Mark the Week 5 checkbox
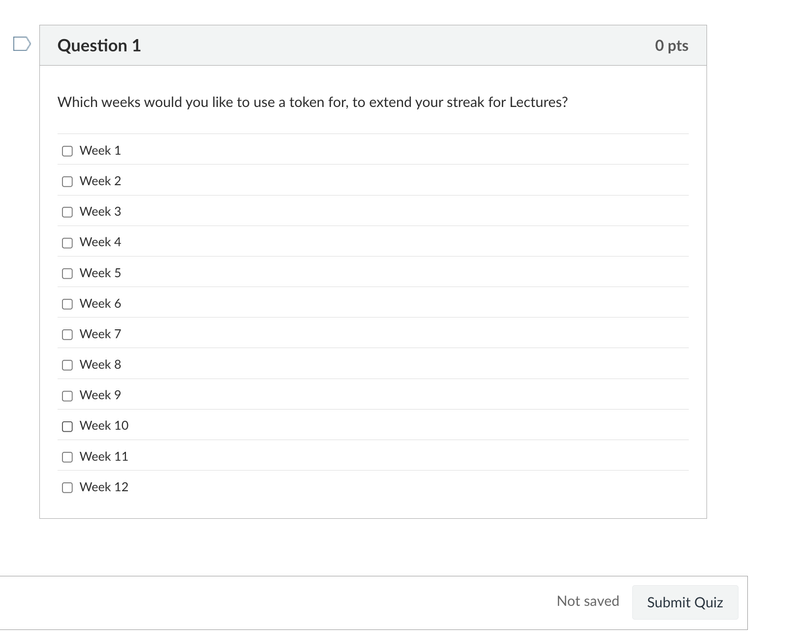Screen dimensions: 800x640 tap(67, 273)
